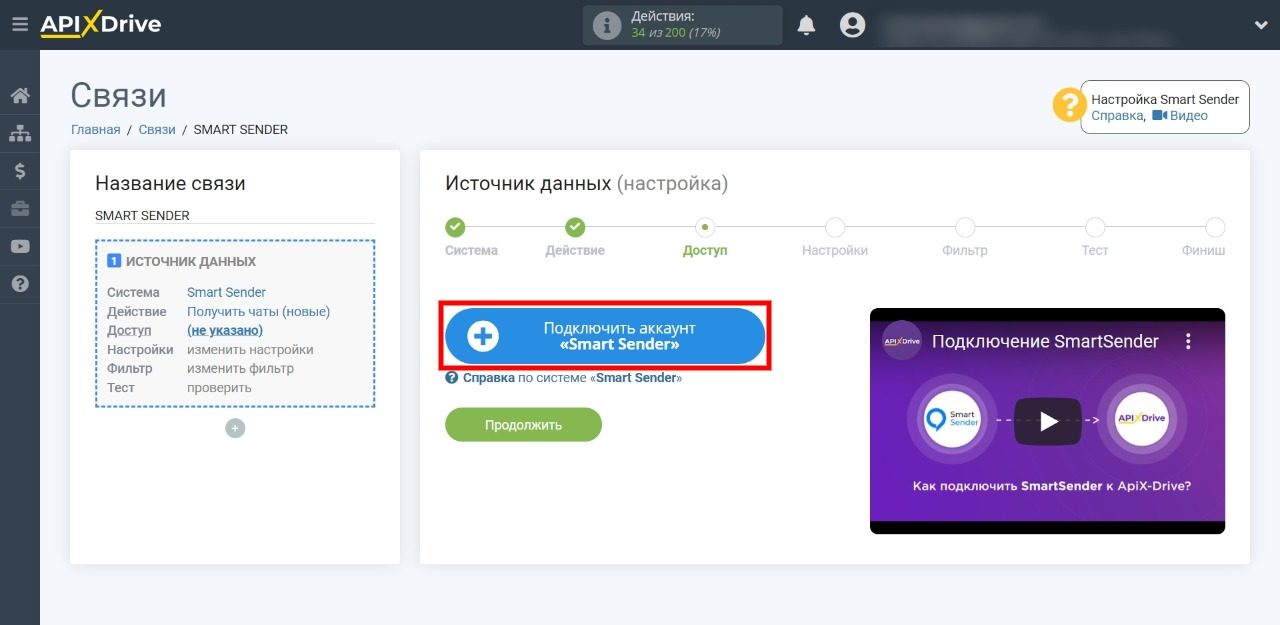This screenshot has height=625, width=1280.
Task: Open the Видео link
Action: pos(1180,116)
